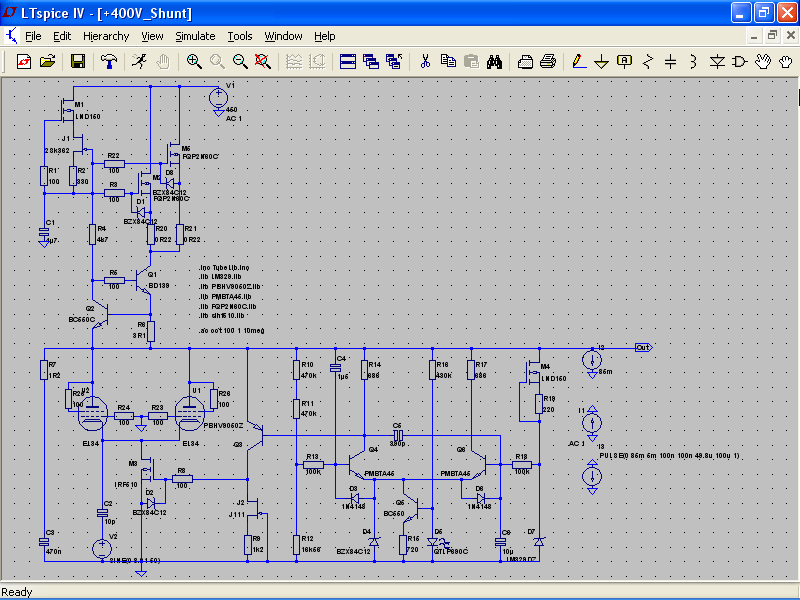Click the pick visible traces icon
Image resolution: width=800 pixels, height=600 pixels.
coord(317,62)
